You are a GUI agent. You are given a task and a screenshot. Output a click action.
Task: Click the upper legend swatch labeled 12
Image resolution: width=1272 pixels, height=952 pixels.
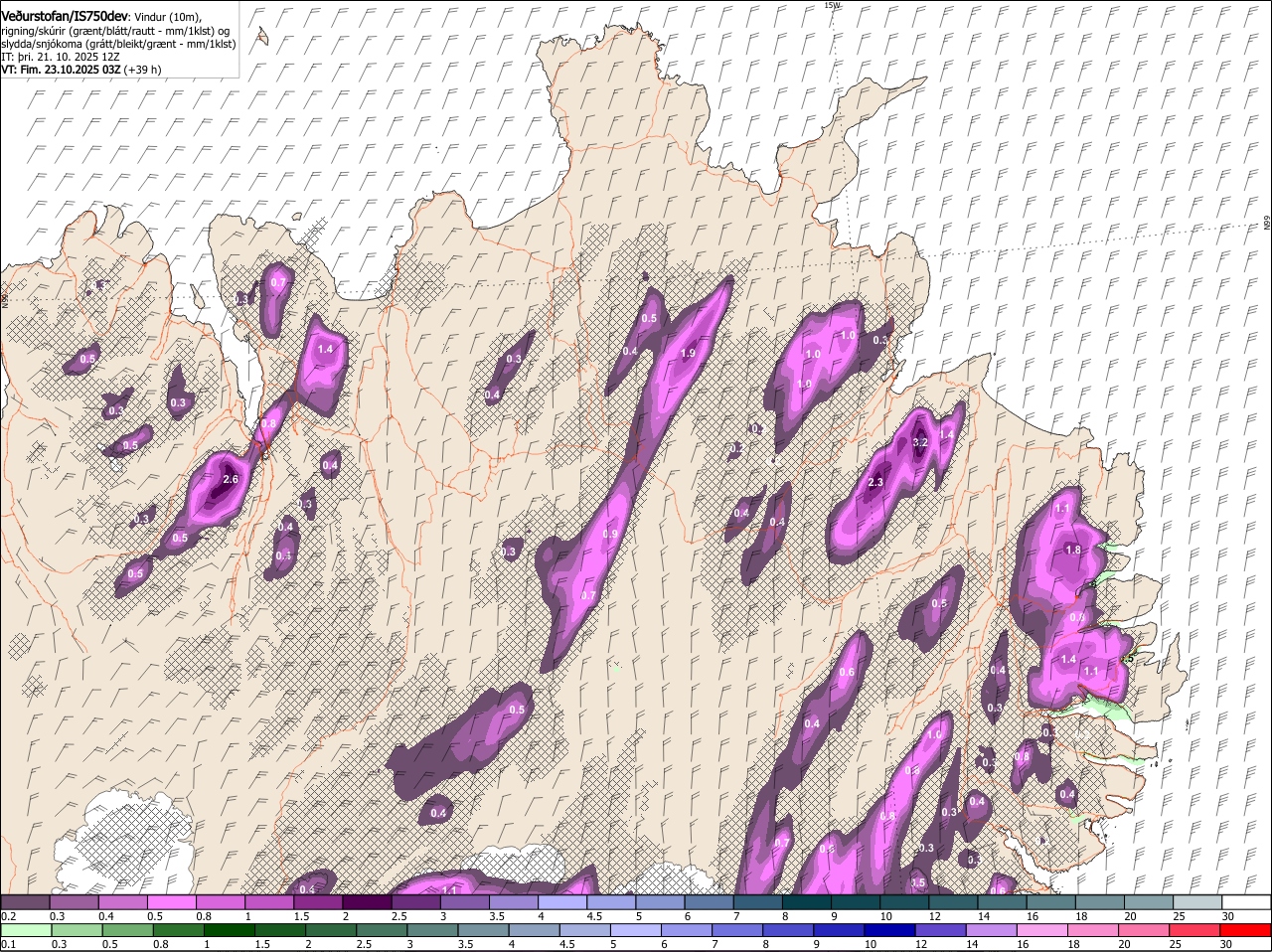(953, 902)
